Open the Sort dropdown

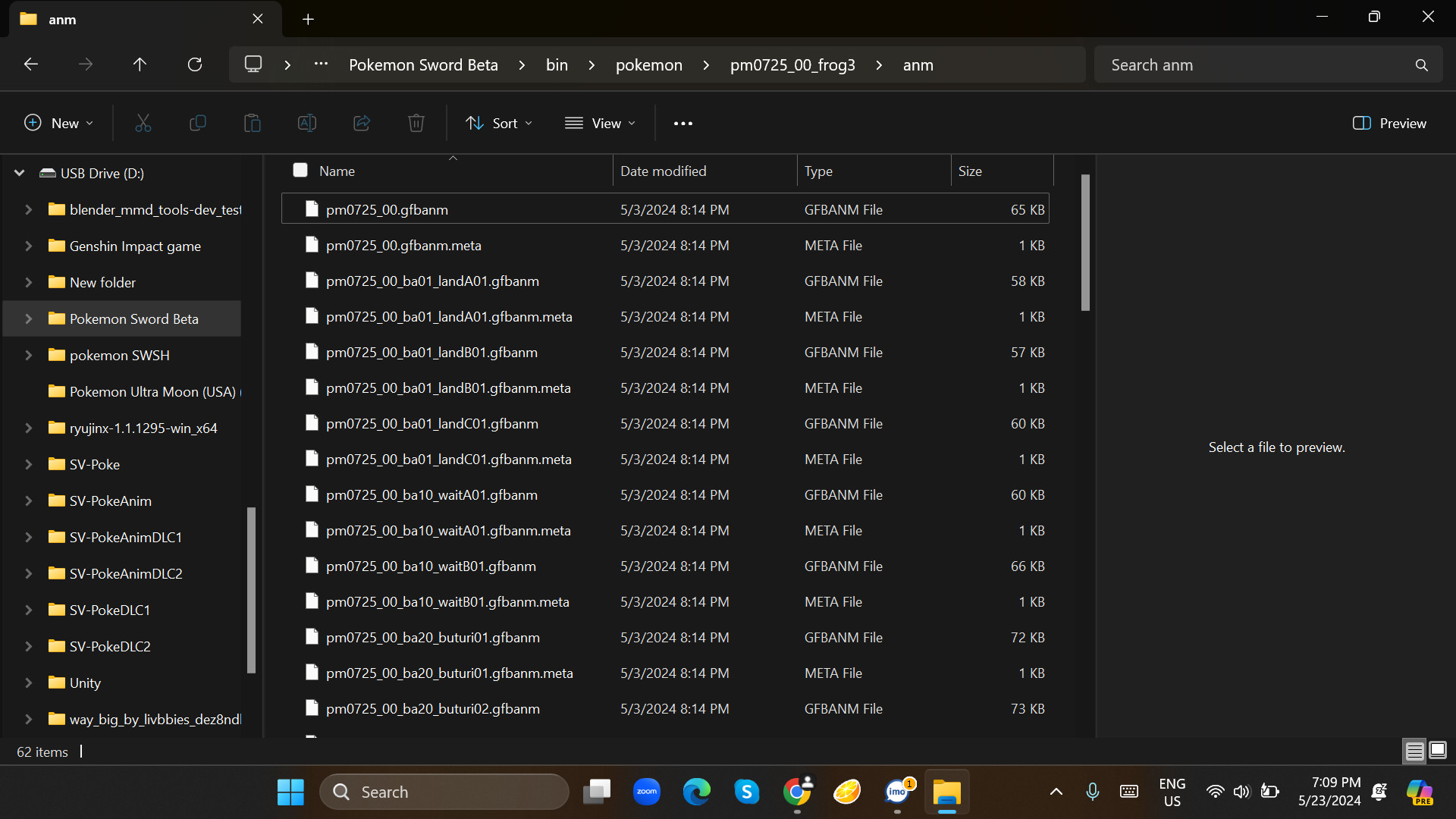499,123
